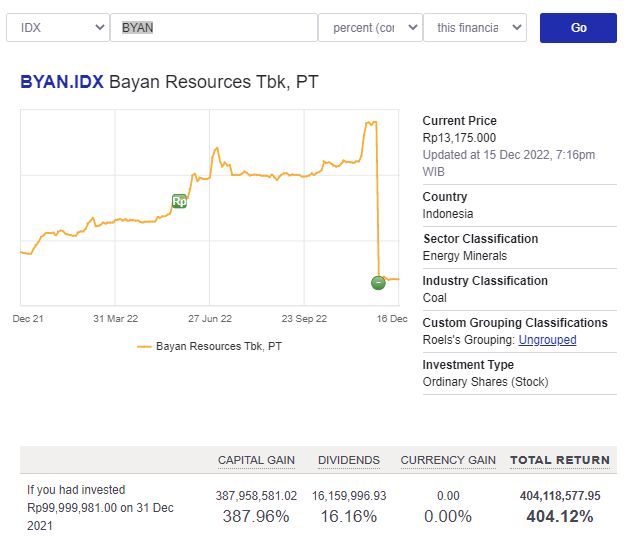This screenshot has height=560, width=632.
Task: Click the TOTAL RETURN column header
Action: pos(560,460)
